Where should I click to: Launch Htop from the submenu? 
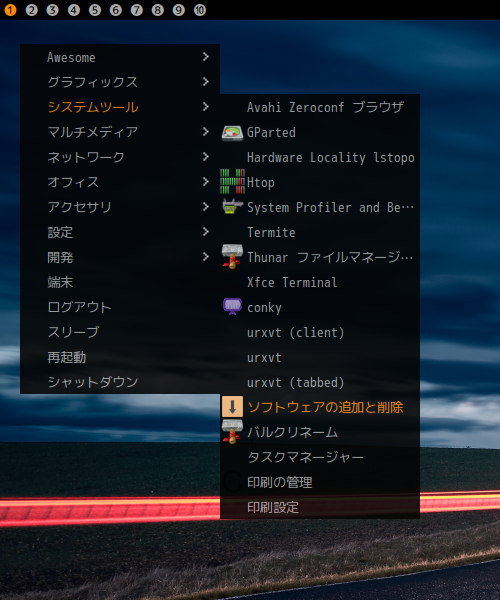point(320,182)
